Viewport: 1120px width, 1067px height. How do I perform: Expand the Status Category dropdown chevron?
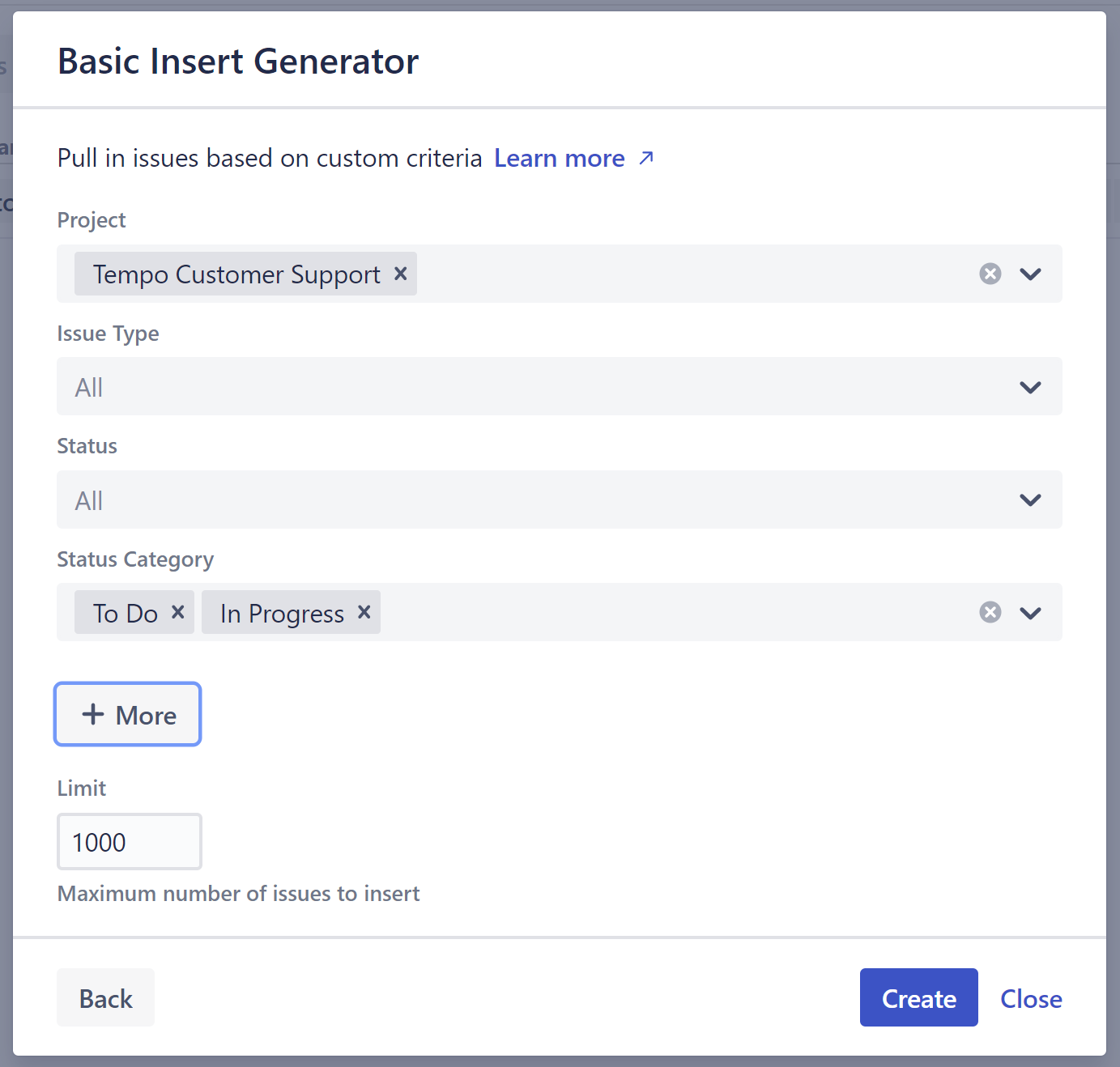pos(1030,613)
